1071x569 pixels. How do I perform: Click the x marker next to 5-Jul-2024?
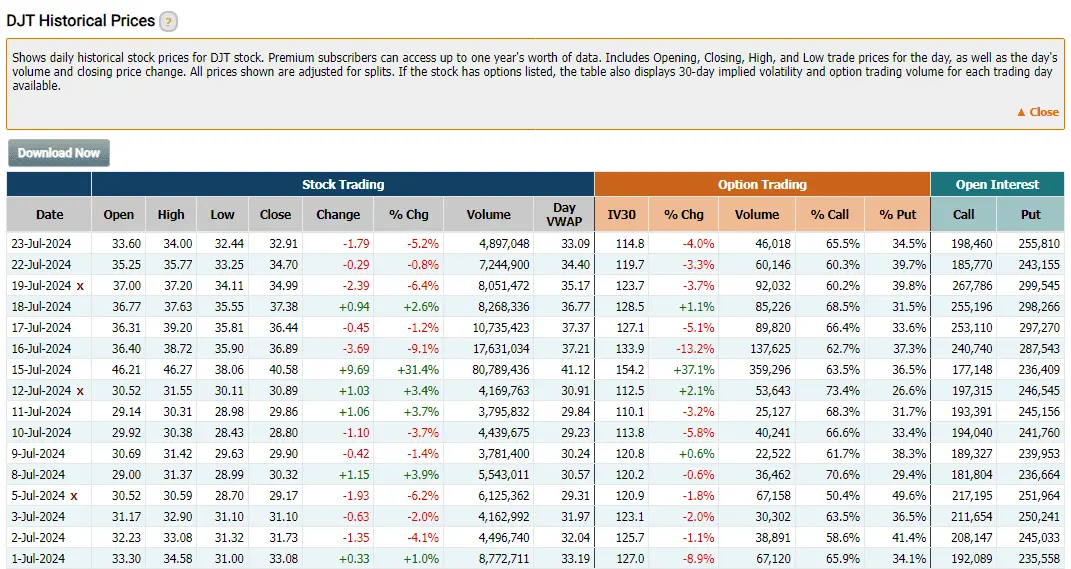pos(73,496)
